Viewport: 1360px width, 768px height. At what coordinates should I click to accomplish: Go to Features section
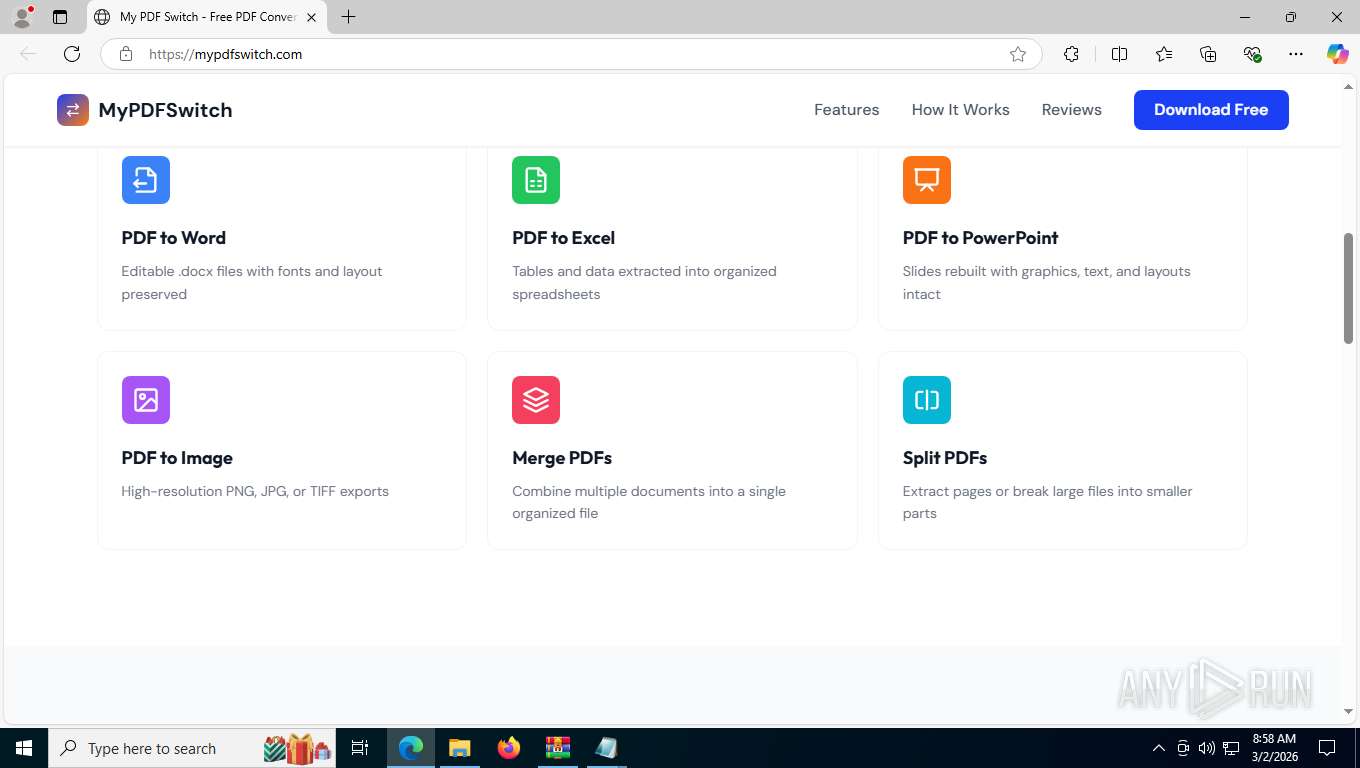point(847,110)
